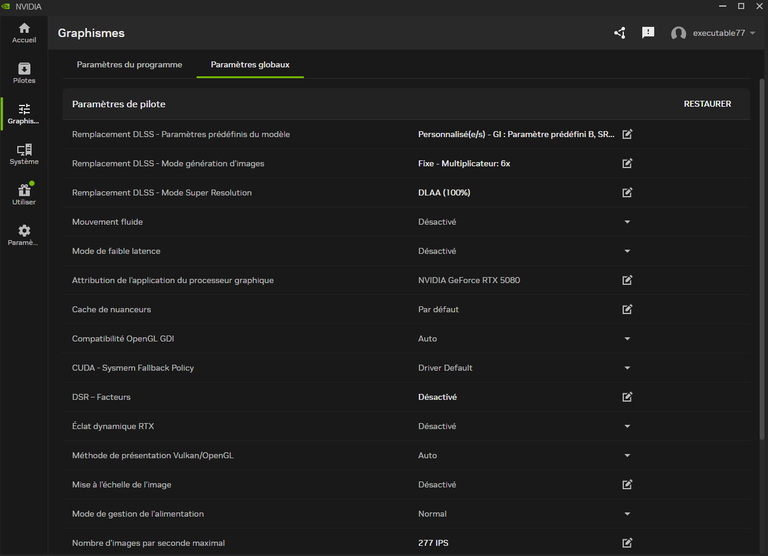Image resolution: width=768 pixels, height=556 pixels.
Task: Select the DLAA (100%) value
Action: pyautogui.click(x=444, y=193)
